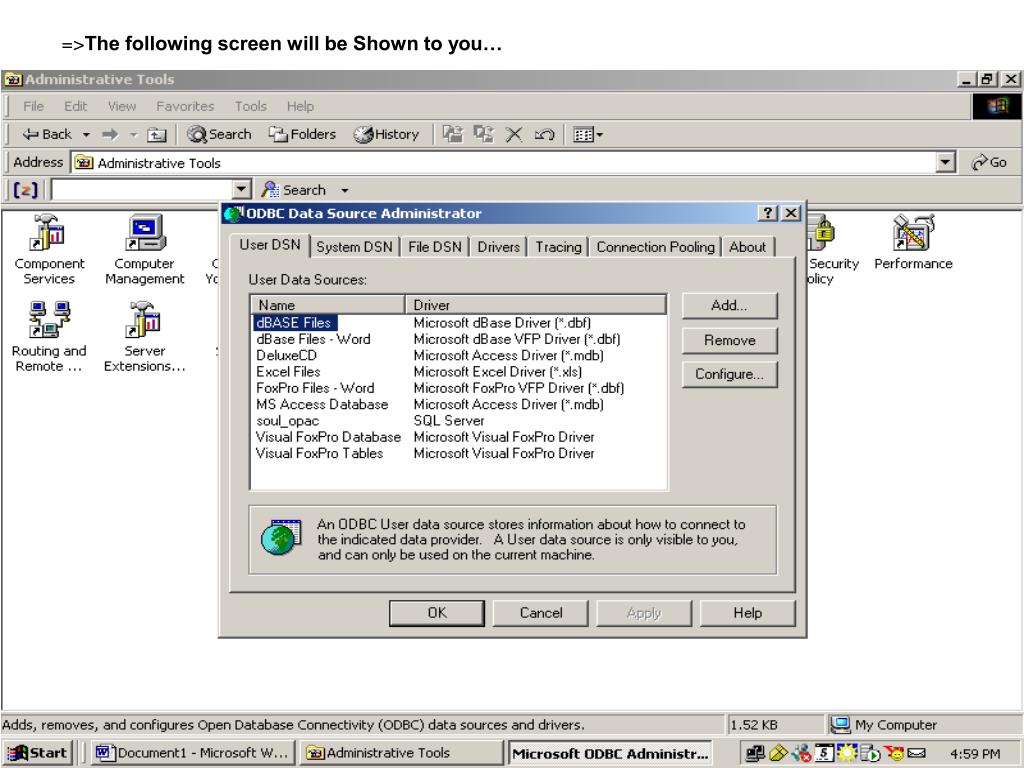Select the dBASE Files data source

[x=295, y=323]
